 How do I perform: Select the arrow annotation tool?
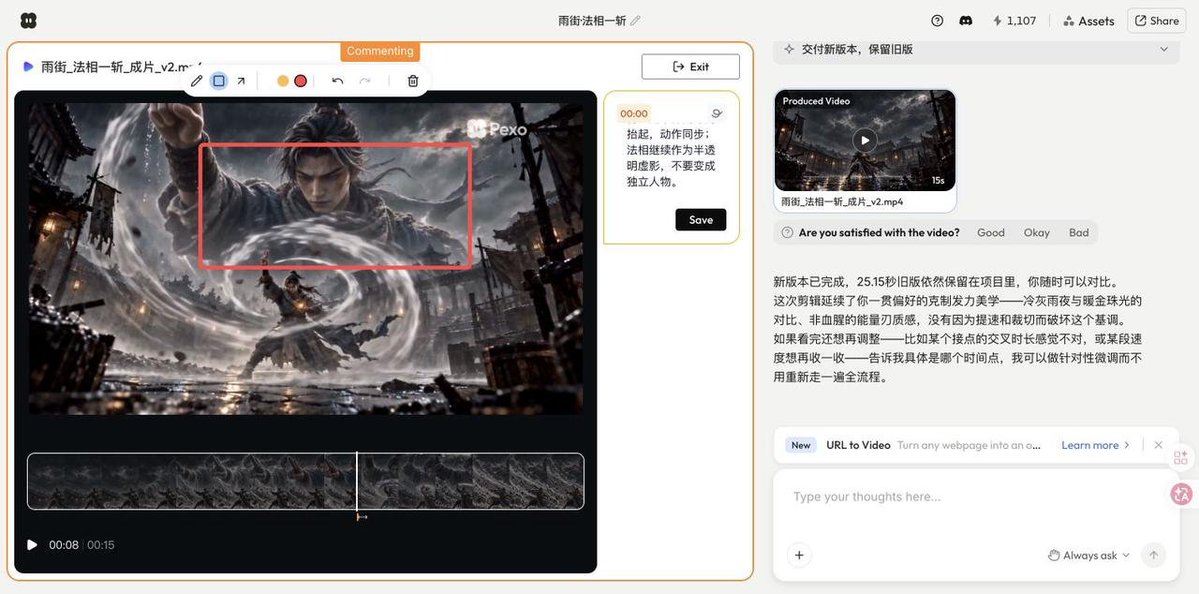point(241,81)
